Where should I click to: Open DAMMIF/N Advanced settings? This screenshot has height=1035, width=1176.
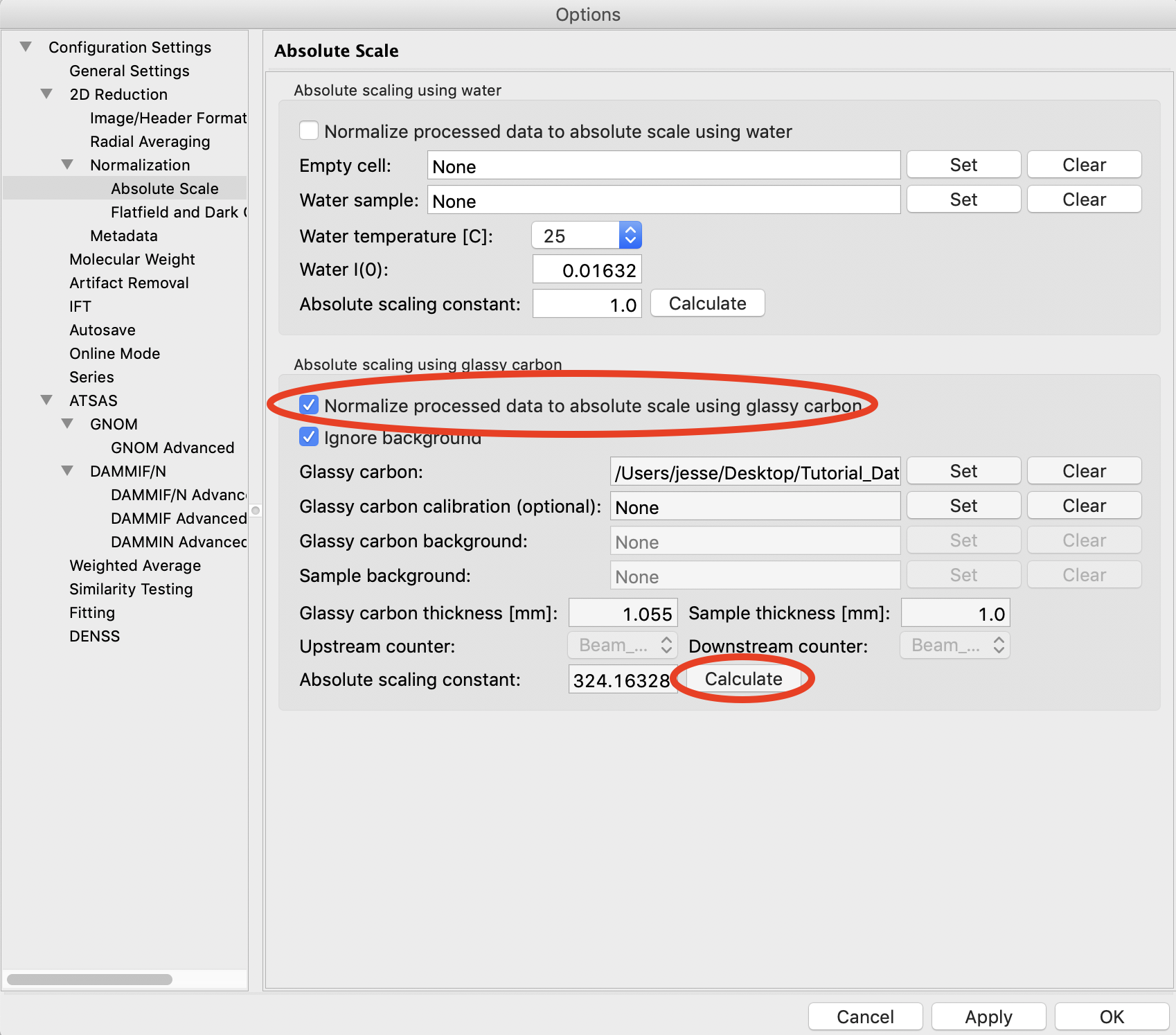tap(179, 495)
